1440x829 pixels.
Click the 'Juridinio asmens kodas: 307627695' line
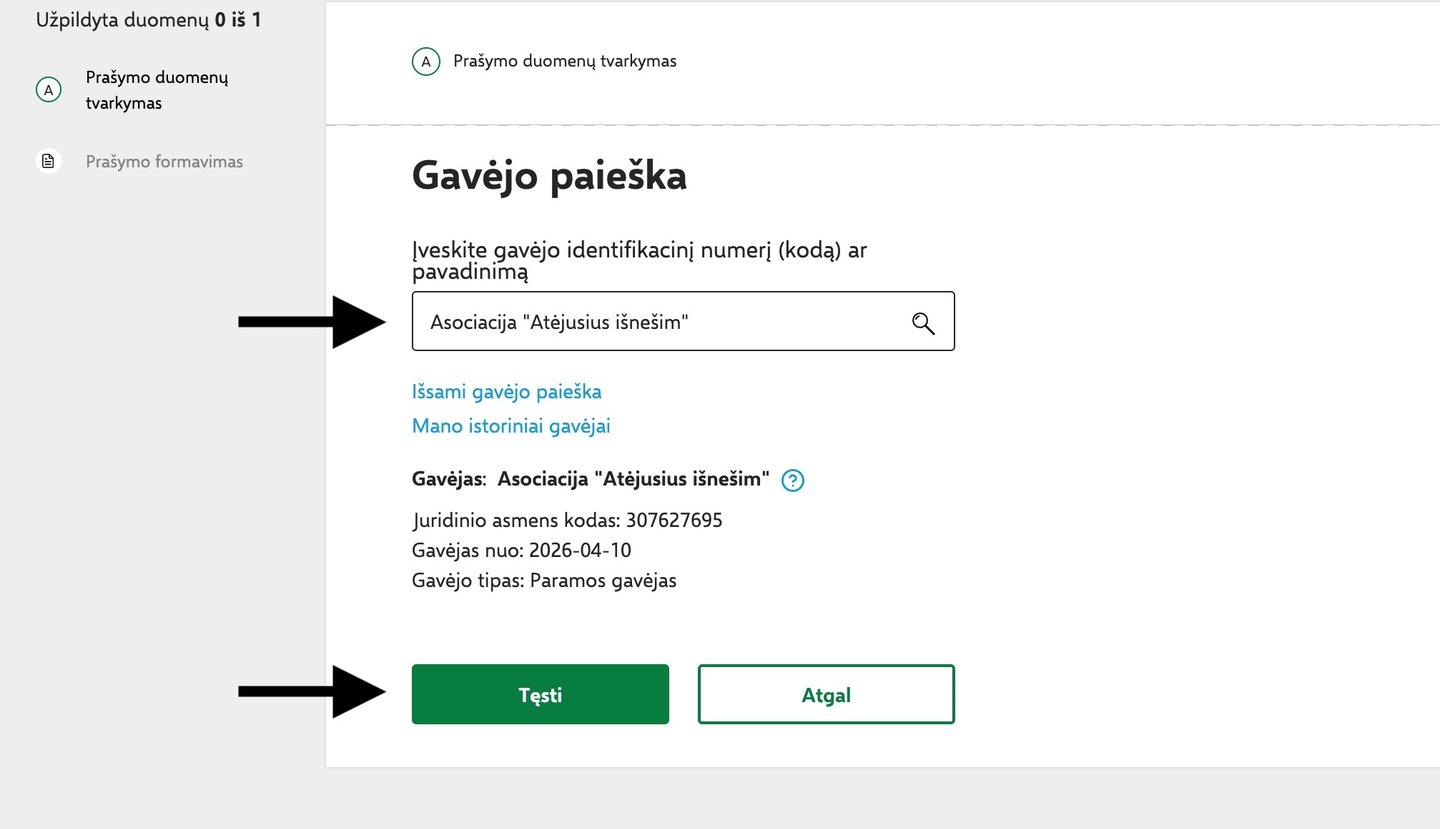tap(567, 520)
